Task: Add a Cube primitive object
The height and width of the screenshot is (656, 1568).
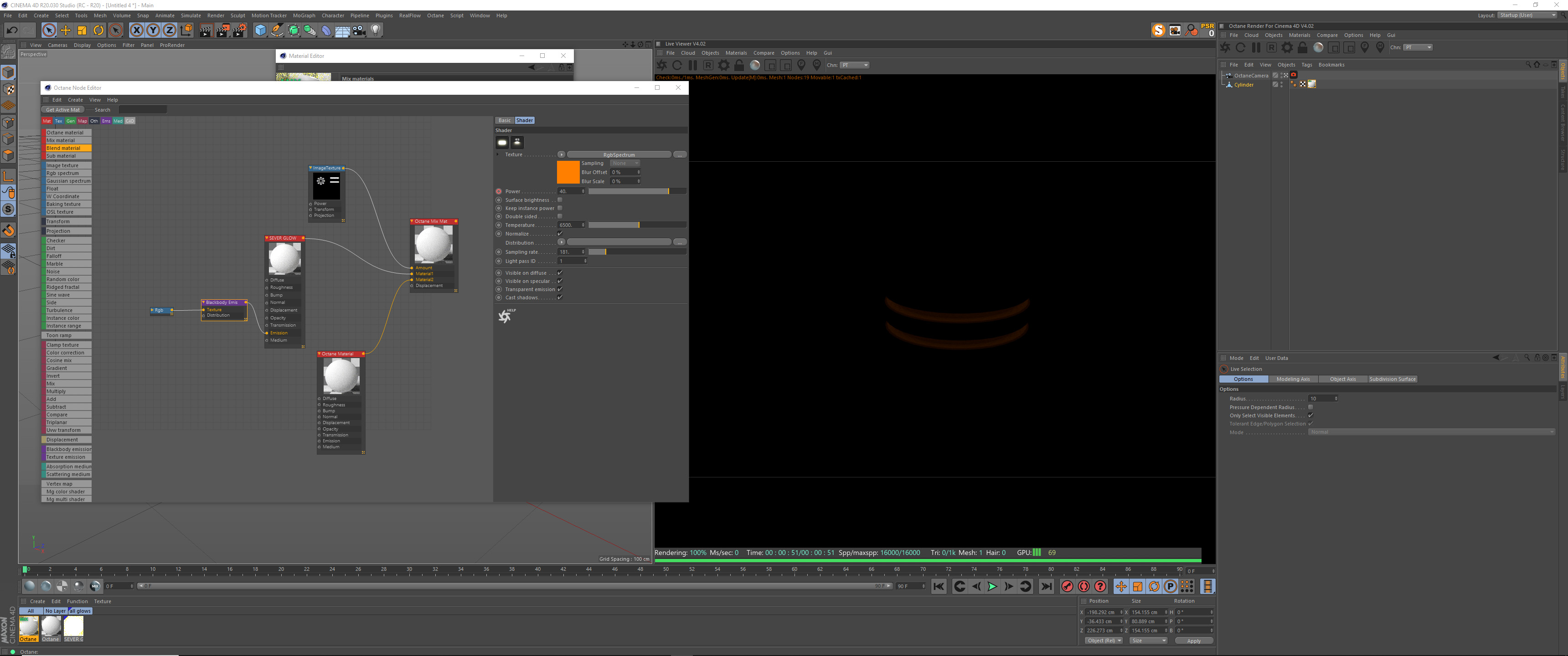Action: pyautogui.click(x=260, y=30)
